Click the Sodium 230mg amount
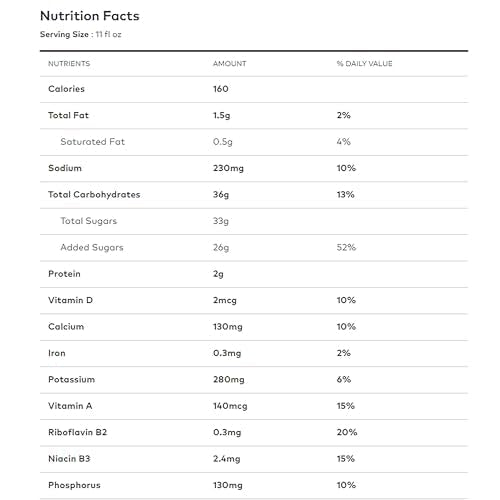The width and height of the screenshot is (500, 500). click(228, 168)
